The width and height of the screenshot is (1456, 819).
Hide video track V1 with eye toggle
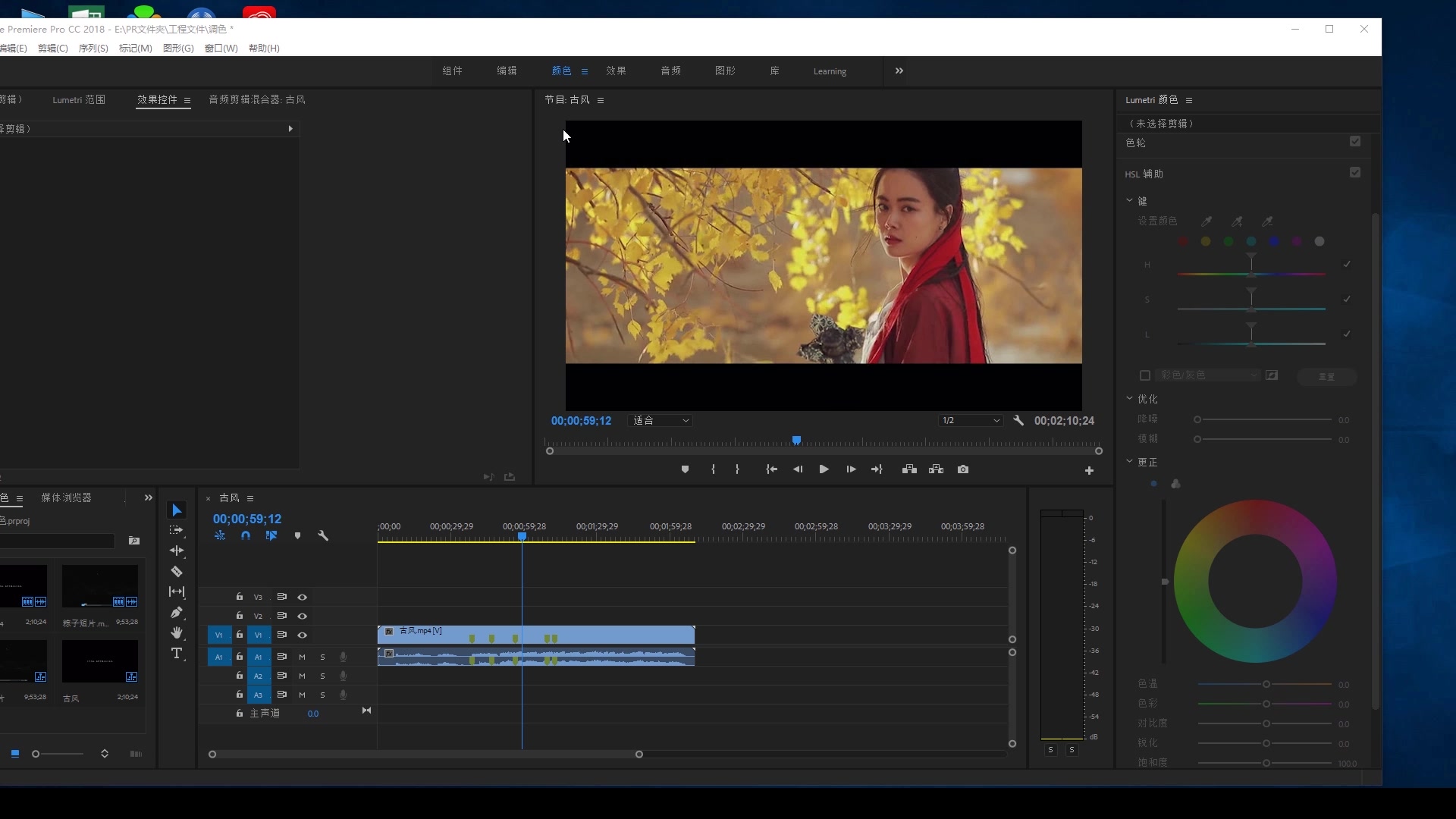tap(302, 635)
